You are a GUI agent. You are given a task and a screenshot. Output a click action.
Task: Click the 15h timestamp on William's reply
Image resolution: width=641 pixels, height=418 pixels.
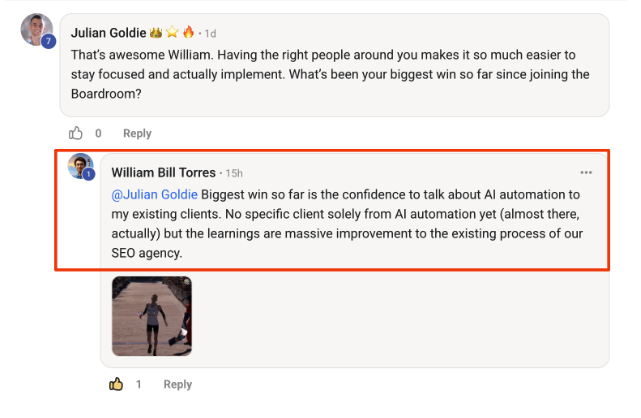click(235, 173)
